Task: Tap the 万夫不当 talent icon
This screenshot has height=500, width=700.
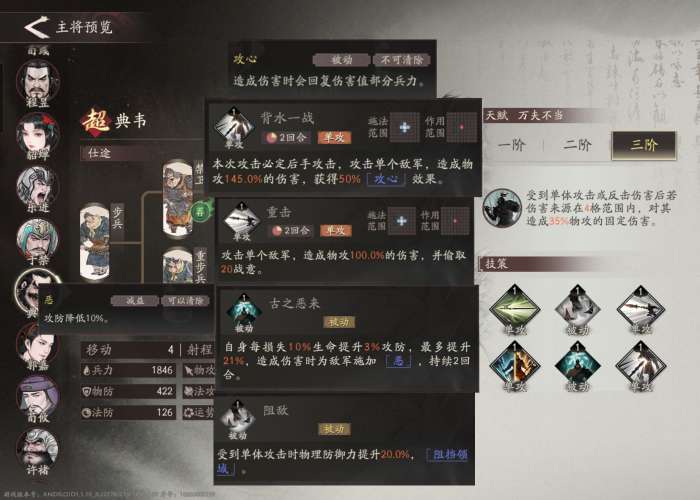Action: [502, 208]
